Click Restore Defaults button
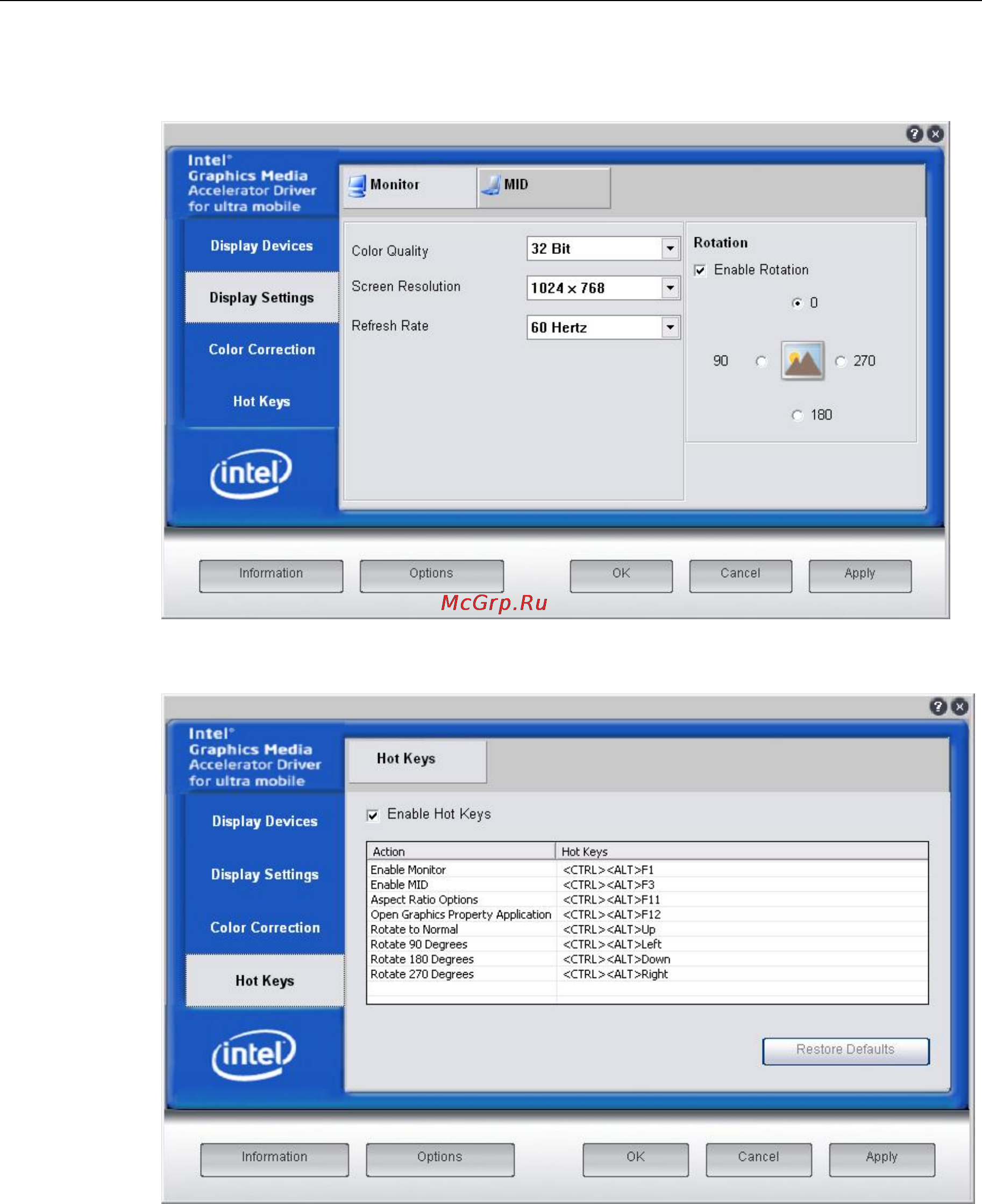This screenshot has height=1204, width=982. tap(846, 1051)
